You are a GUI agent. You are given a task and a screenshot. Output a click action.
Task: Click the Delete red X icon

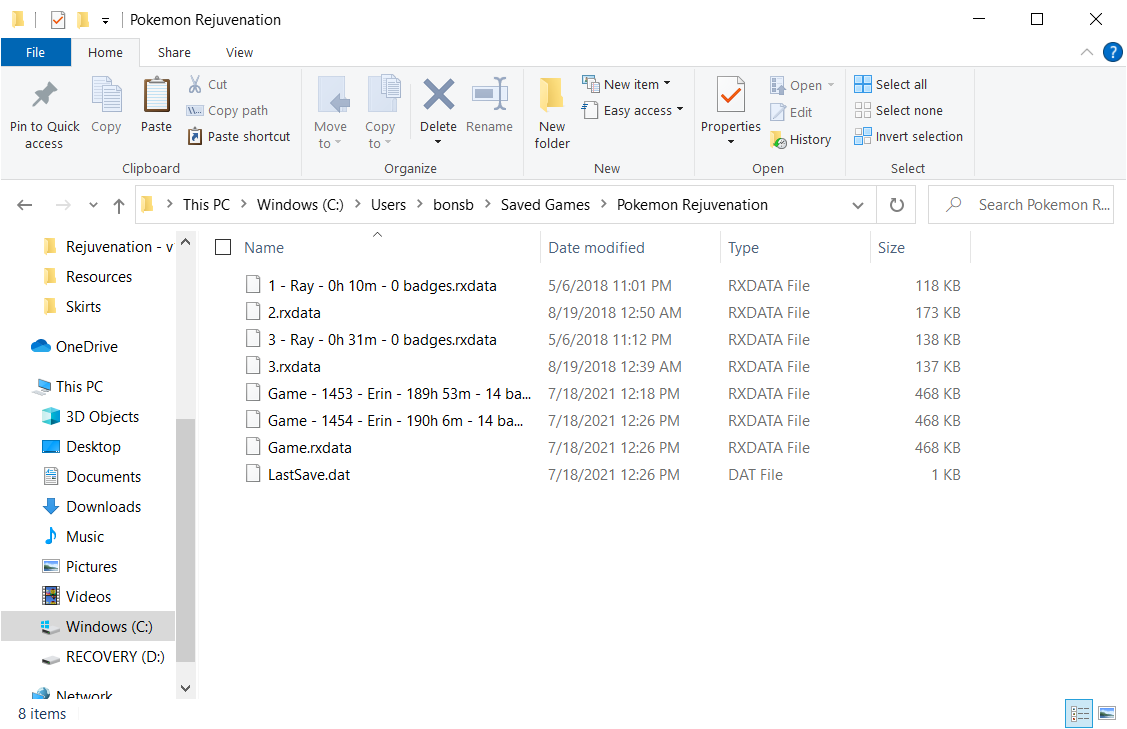click(438, 94)
